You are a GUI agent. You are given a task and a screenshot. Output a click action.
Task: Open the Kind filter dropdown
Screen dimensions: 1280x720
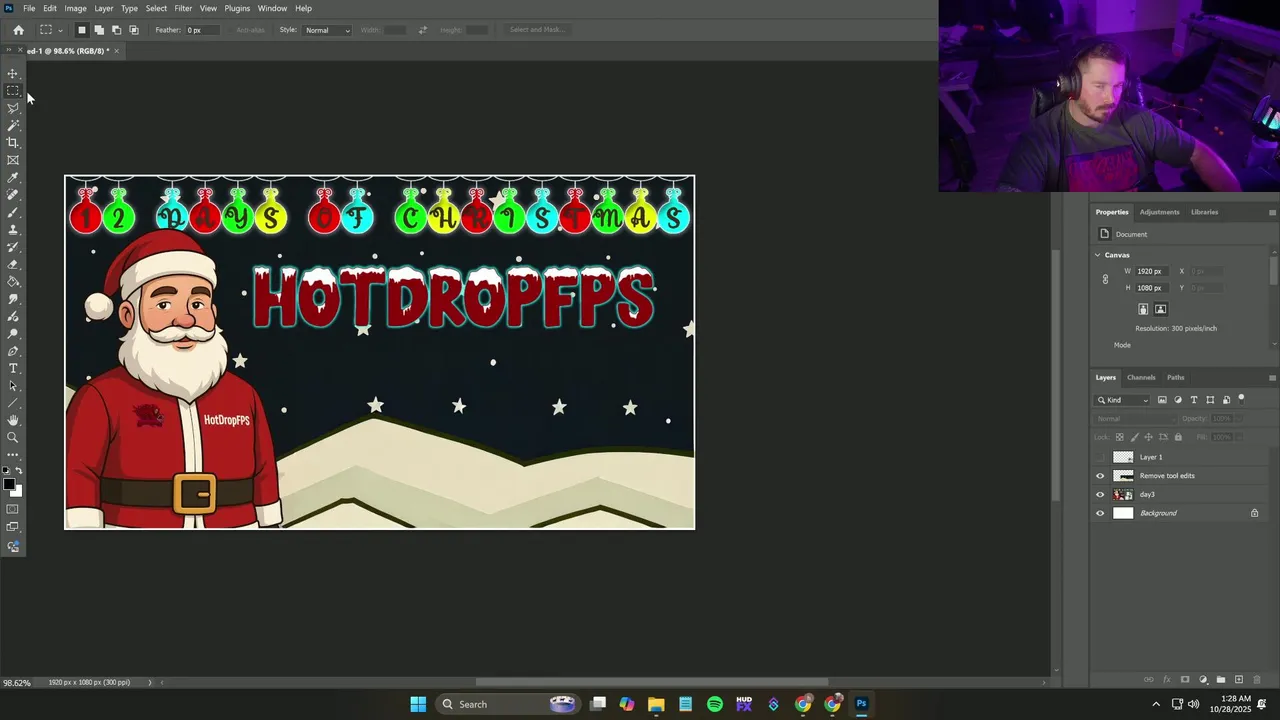point(1123,400)
